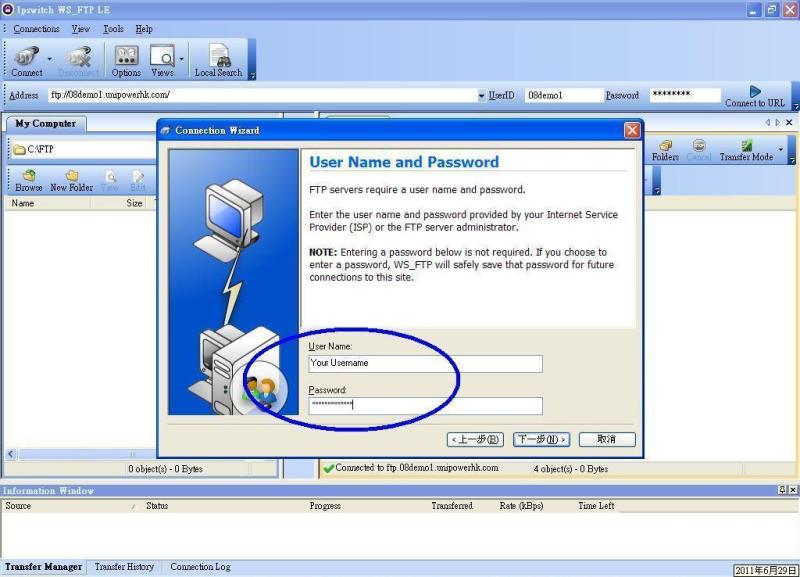Open the Help menu
The height and width of the screenshot is (577, 800).
click(144, 29)
